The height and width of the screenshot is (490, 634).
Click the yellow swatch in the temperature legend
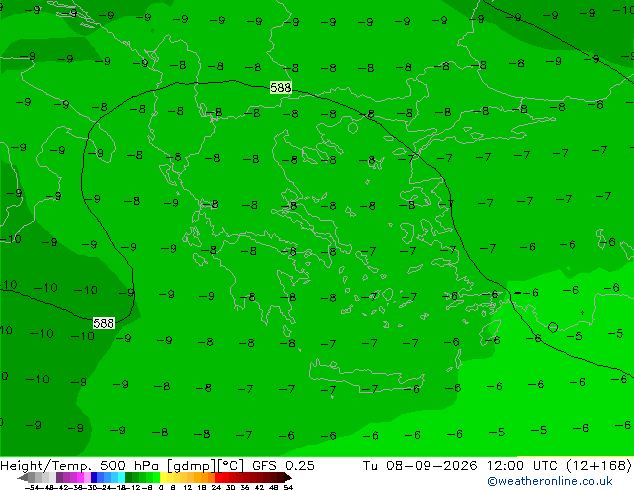tap(163, 477)
